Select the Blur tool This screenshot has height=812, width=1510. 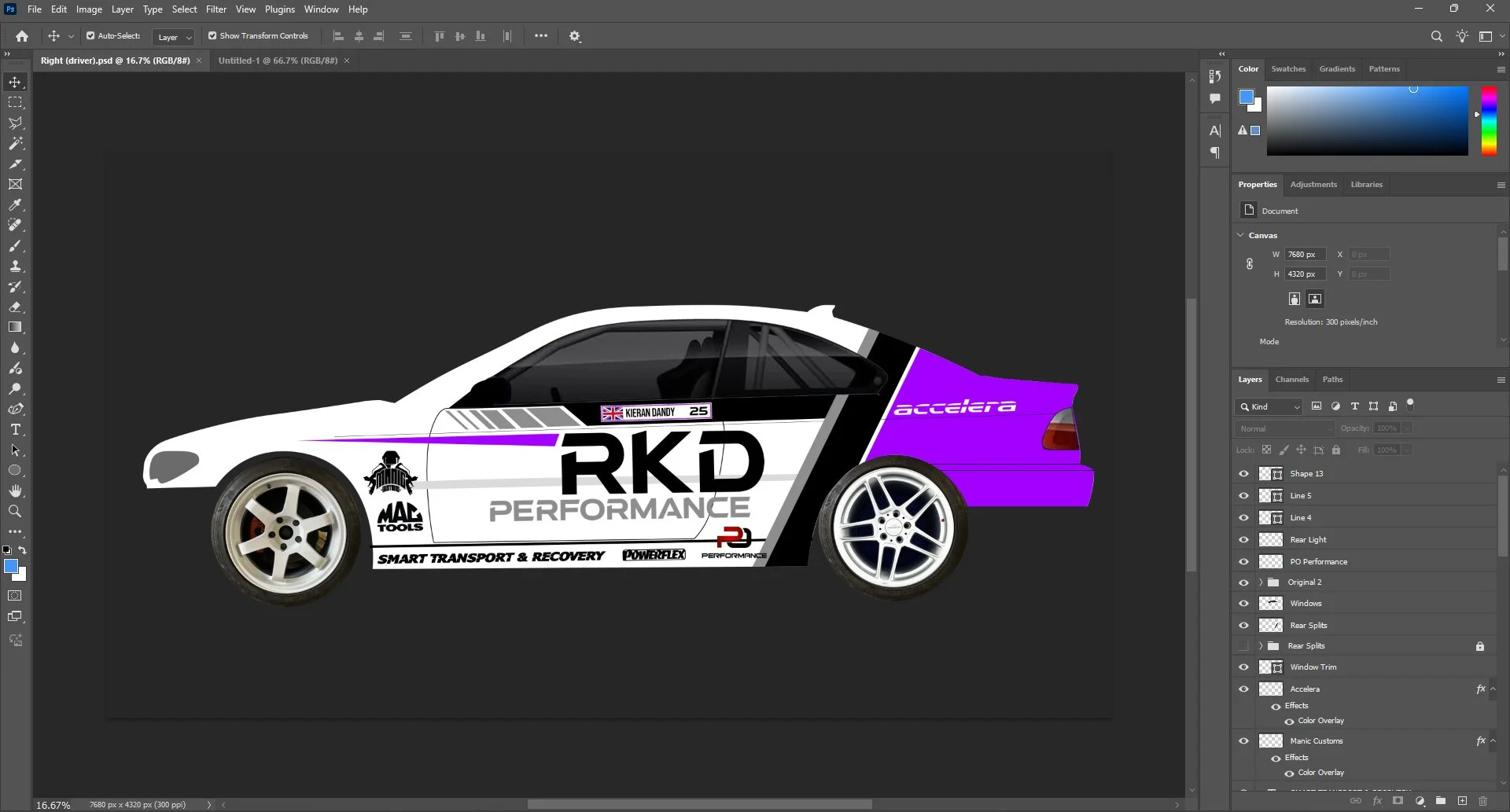(15, 348)
